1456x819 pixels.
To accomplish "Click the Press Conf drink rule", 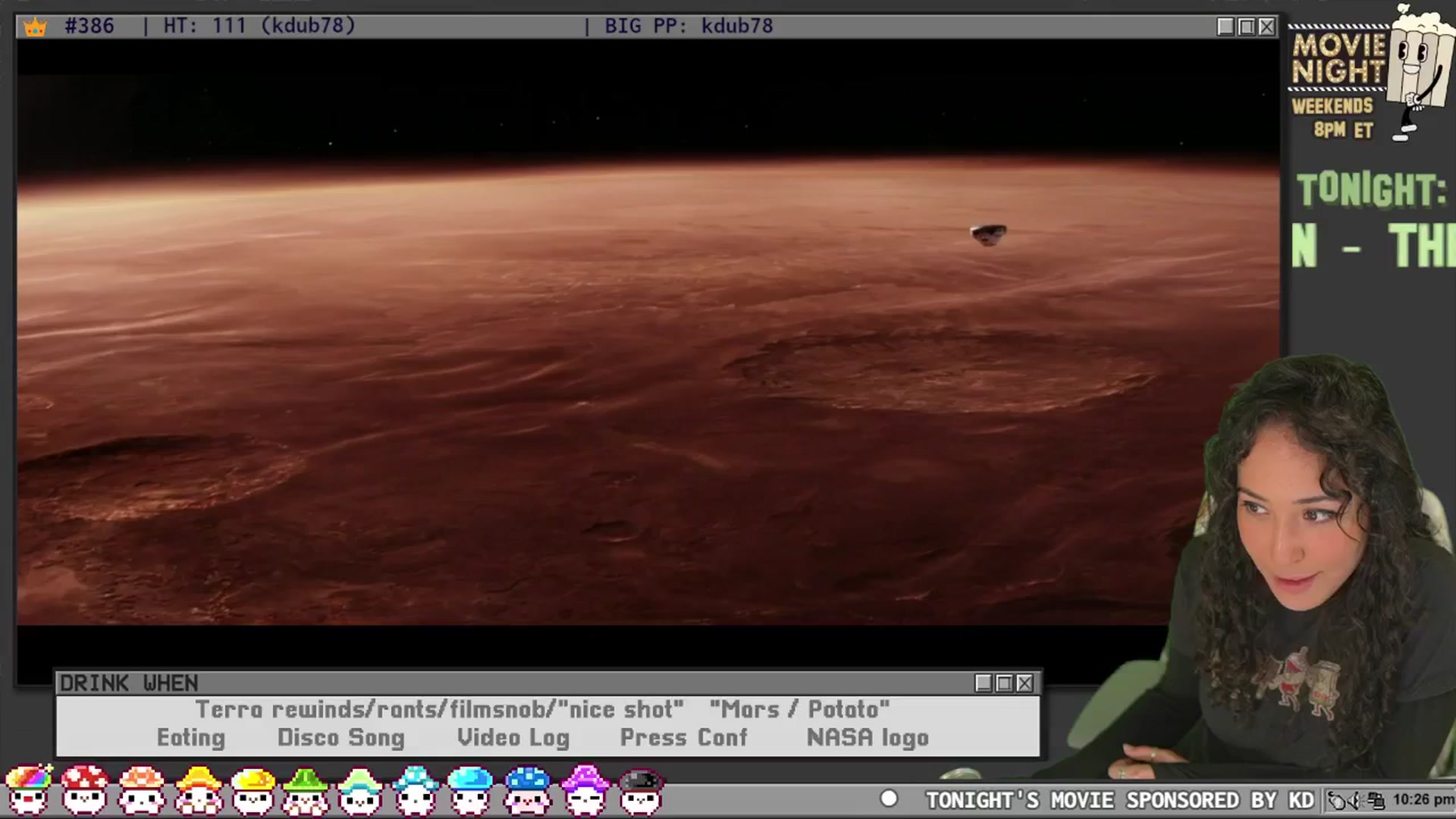I will [x=684, y=738].
